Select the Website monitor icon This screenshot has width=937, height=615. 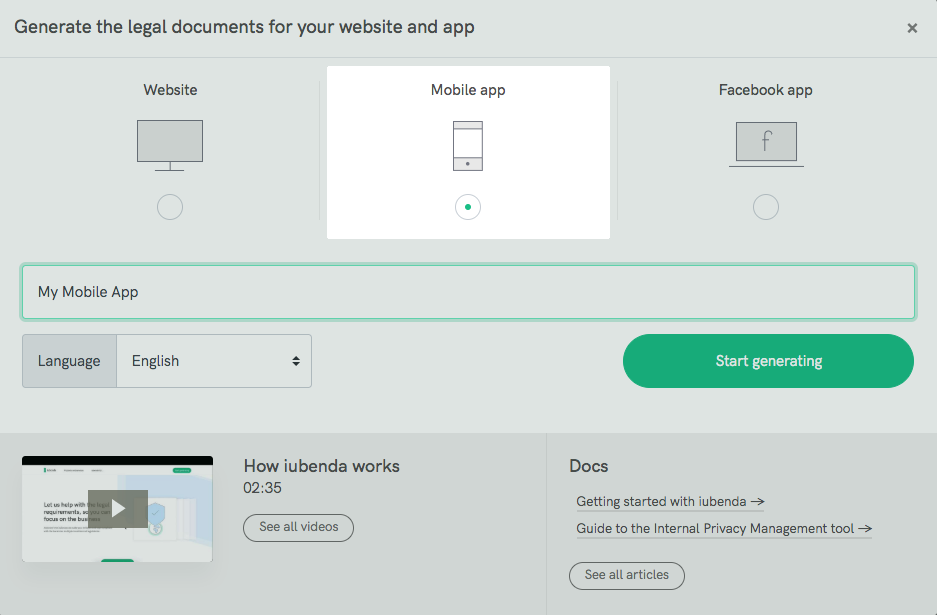(x=169, y=143)
